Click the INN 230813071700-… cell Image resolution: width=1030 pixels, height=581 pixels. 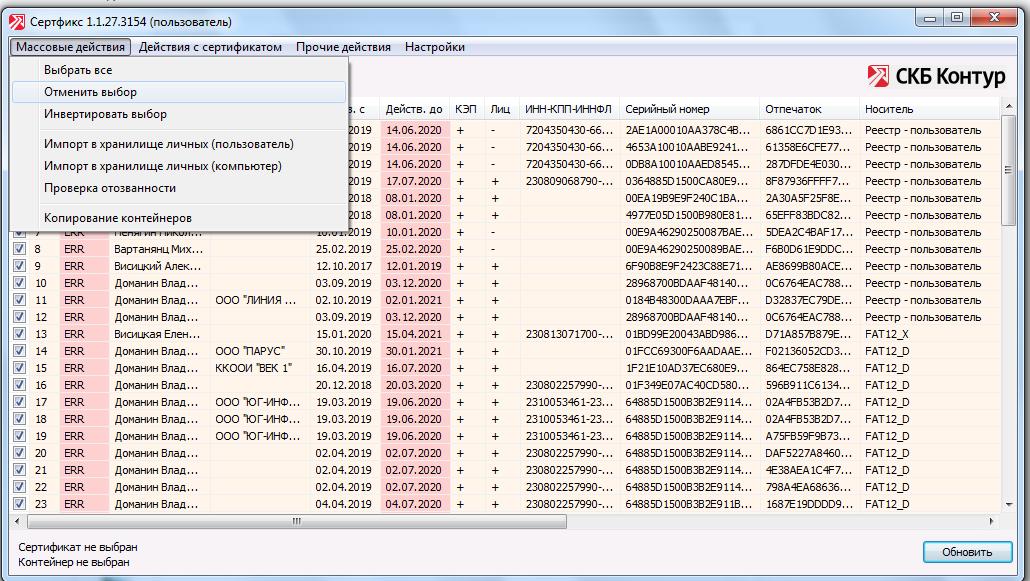point(569,334)
